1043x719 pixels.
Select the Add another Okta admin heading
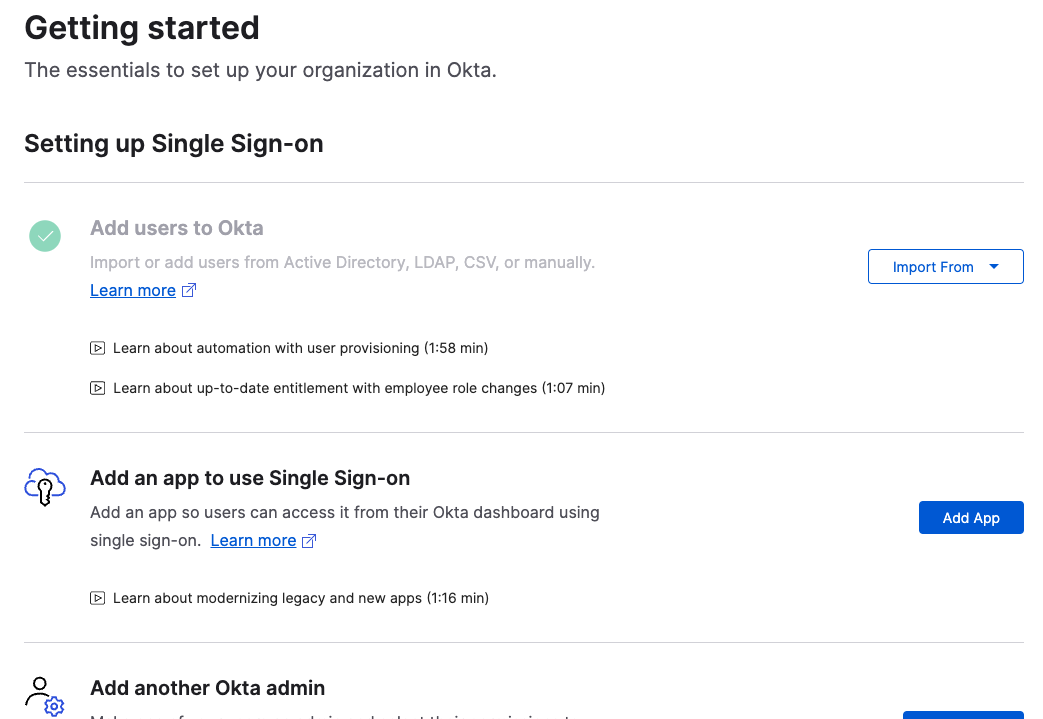208,688
